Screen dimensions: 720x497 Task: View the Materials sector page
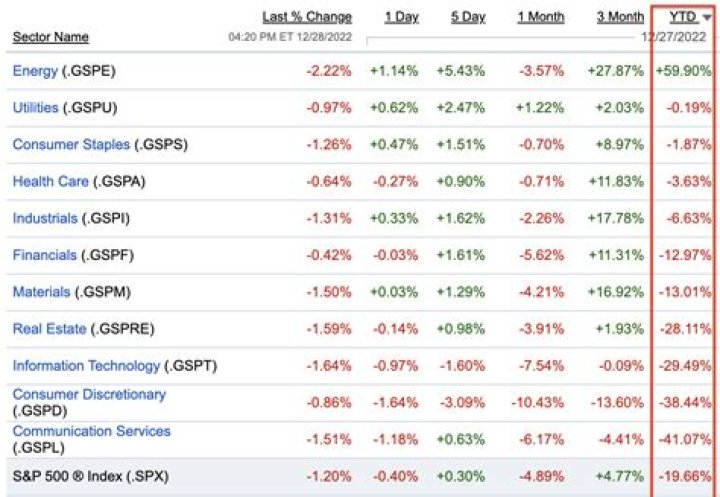point(41,292)
